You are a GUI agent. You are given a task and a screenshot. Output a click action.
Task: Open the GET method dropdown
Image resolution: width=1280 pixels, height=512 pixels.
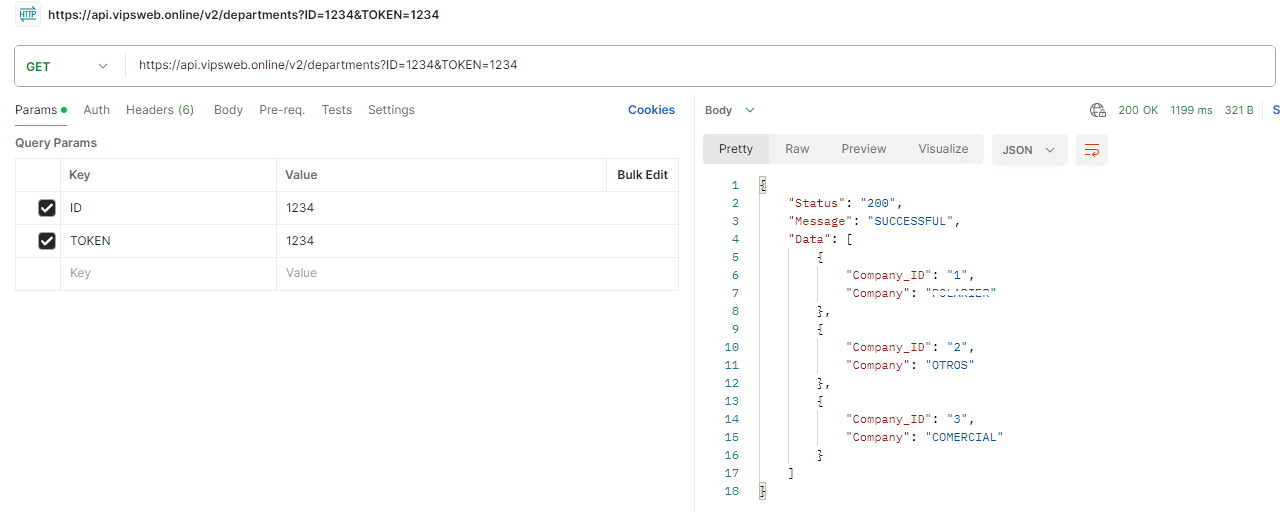66,66
